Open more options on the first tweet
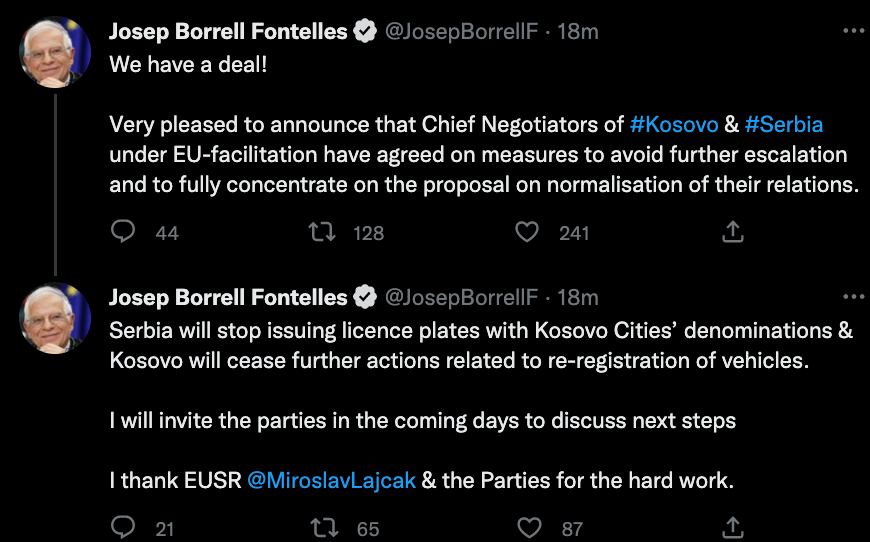The image size is (870, 542). (x=853, y=31)
